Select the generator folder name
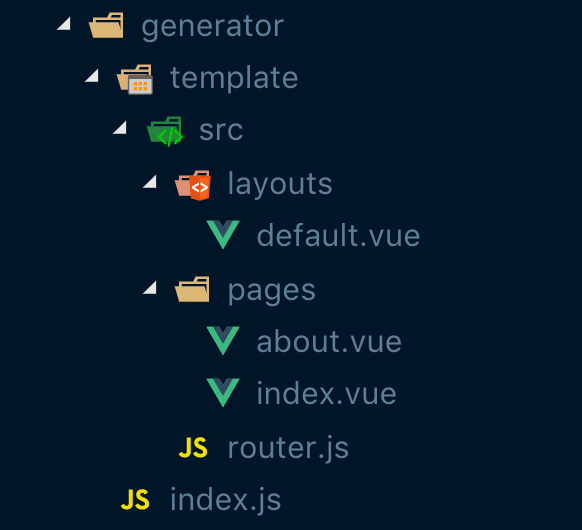This screenshot has height=530, width=582. coord(213,27)
